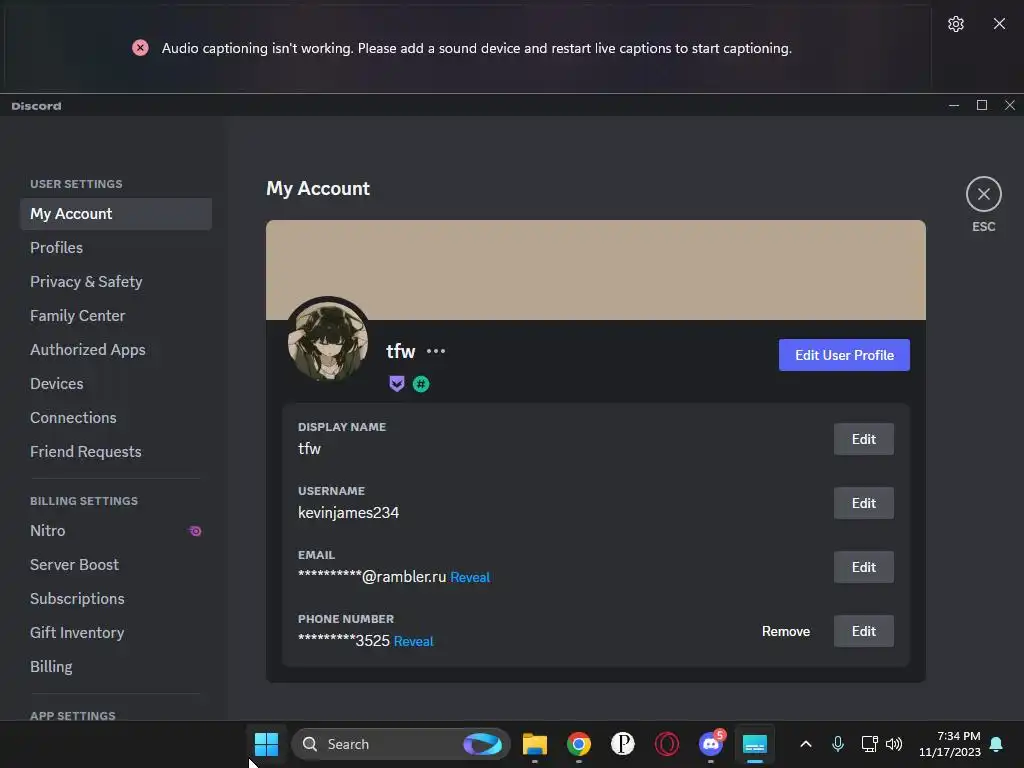This screenshot has height=768, width=1024.
Task: Click the tfw profile avatar picture
Action: (x=328, y=342)
